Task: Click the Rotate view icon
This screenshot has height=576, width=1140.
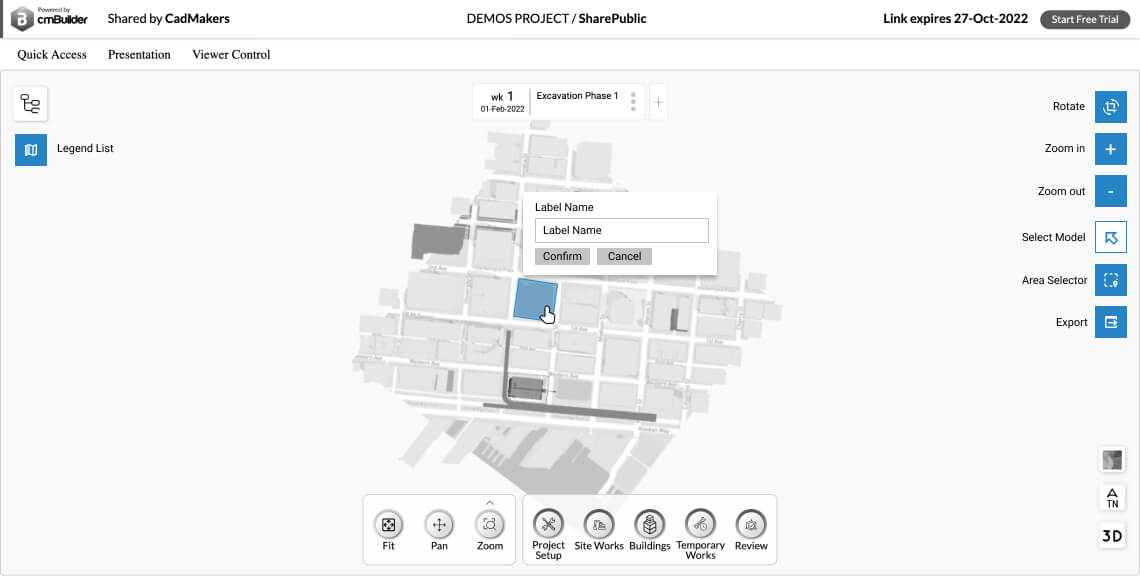Action: pos(1110,106)
